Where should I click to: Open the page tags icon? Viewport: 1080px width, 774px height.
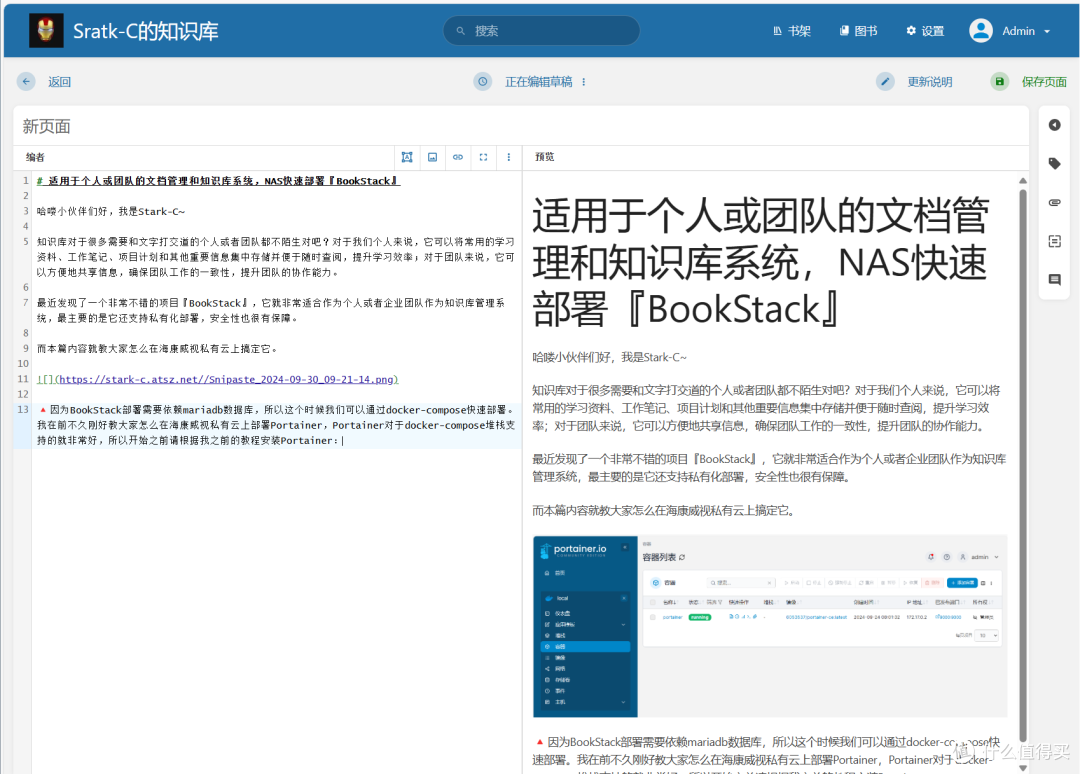point(1055,163)
